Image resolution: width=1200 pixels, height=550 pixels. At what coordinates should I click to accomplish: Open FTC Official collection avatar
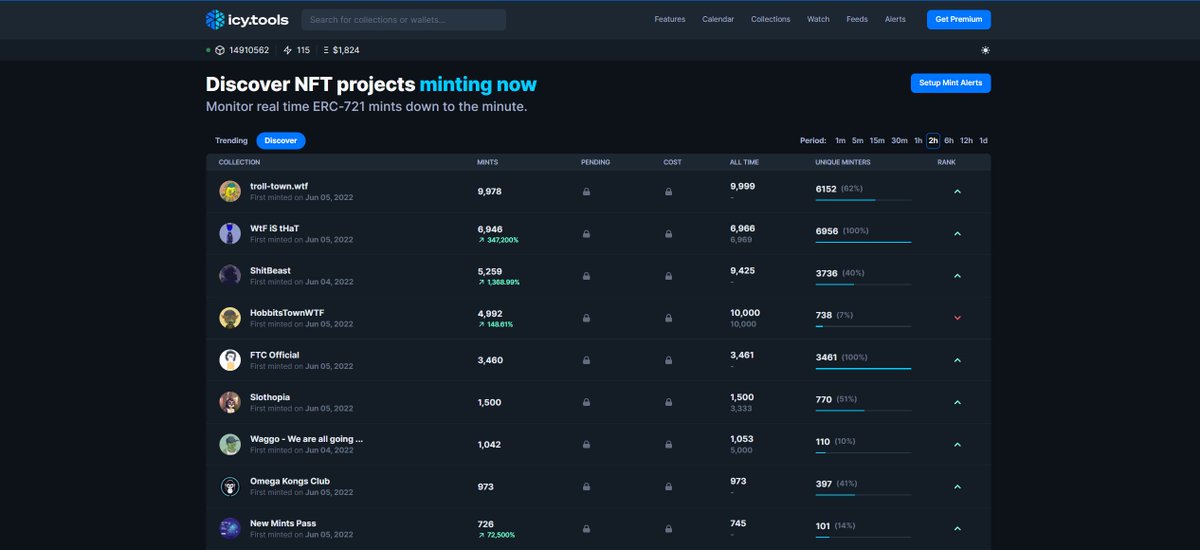(230, 360)
